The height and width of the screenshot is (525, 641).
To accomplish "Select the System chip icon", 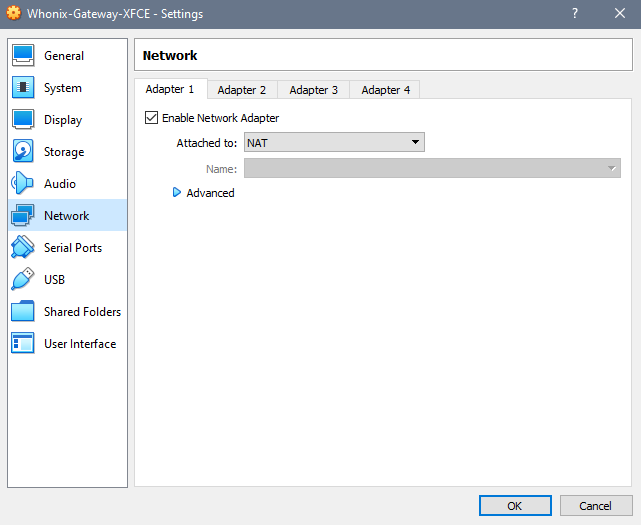I will coord(23,88).
